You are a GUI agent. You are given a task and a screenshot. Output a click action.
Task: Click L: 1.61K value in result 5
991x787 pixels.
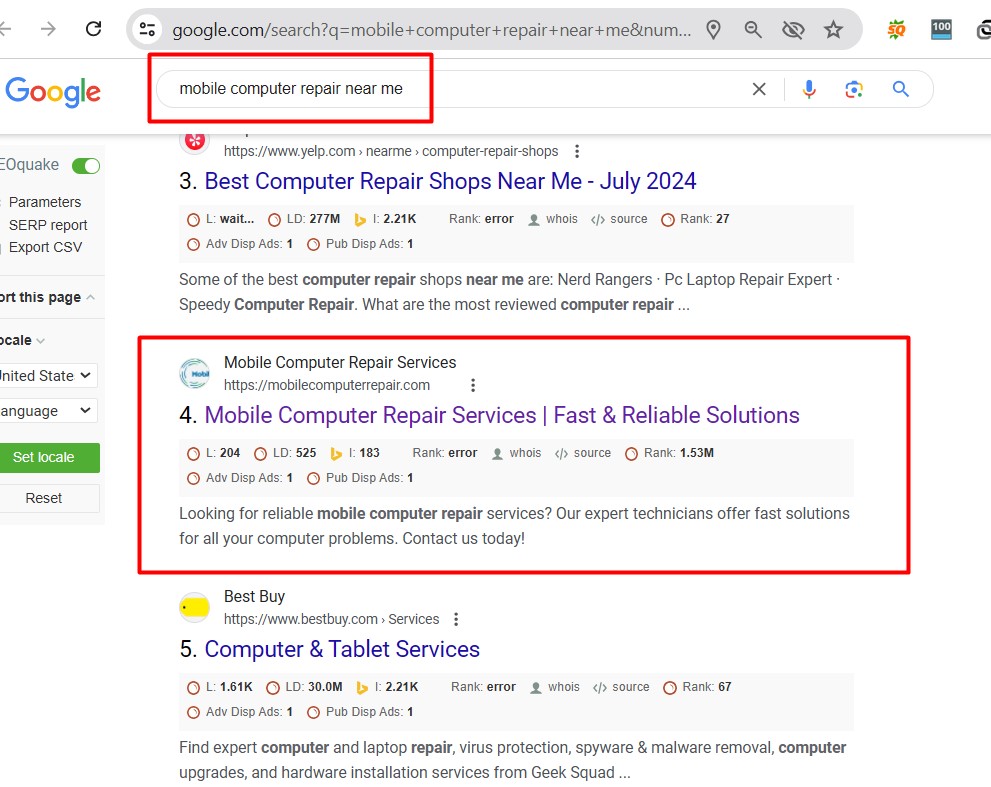(229, 686)
